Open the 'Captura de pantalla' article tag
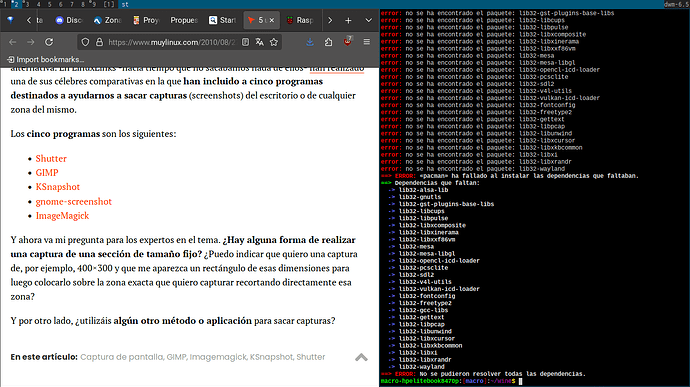 (121, 357)
